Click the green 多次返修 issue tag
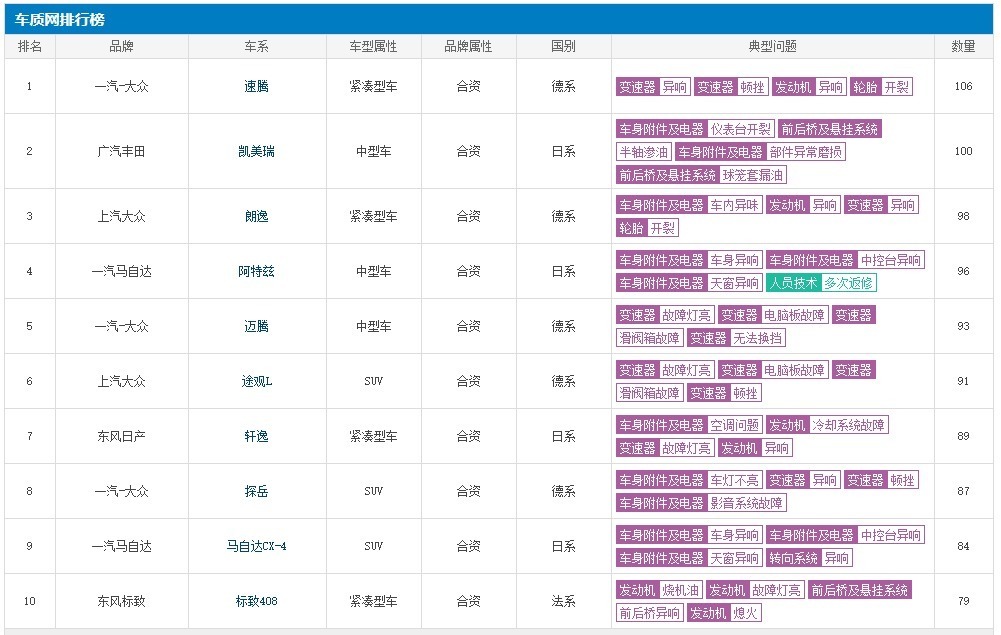The width and height of the screenshot is (1001, 635). pyautogui.click(x=849, y=283)
